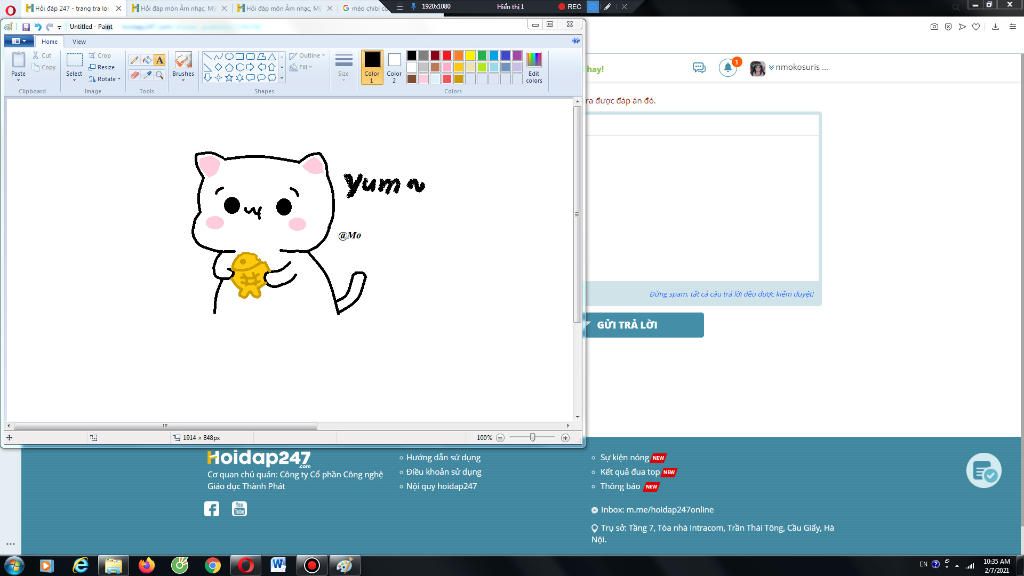Expand the shapes gallery more arrow
The image size is (1024, 576).
(281, 78)
